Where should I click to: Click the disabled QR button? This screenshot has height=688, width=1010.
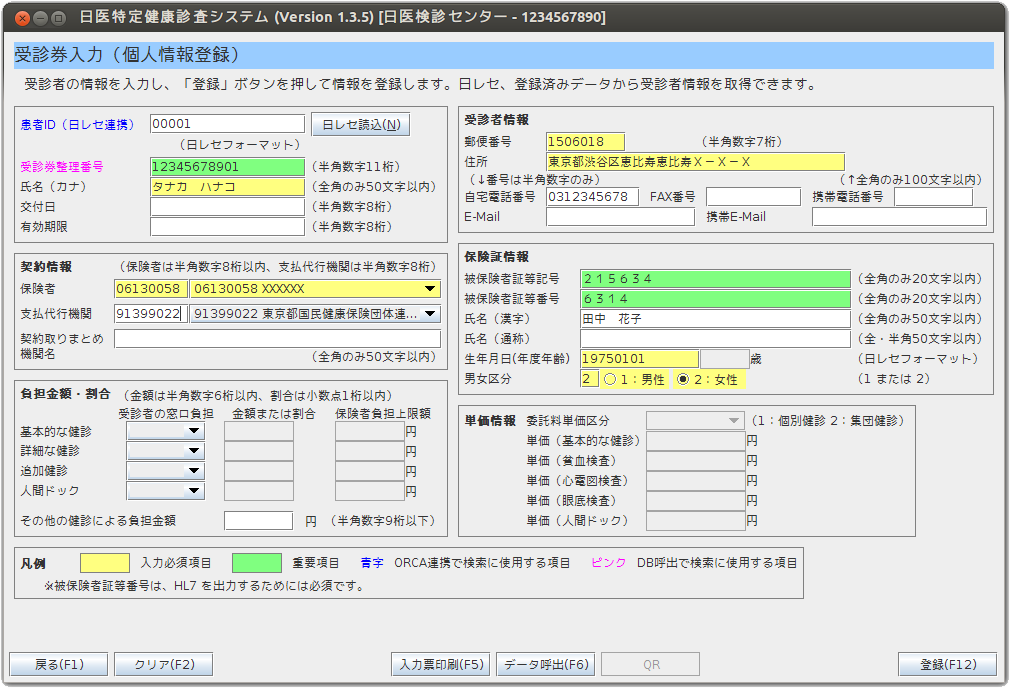pyautogui.click(x=651, y=664)
